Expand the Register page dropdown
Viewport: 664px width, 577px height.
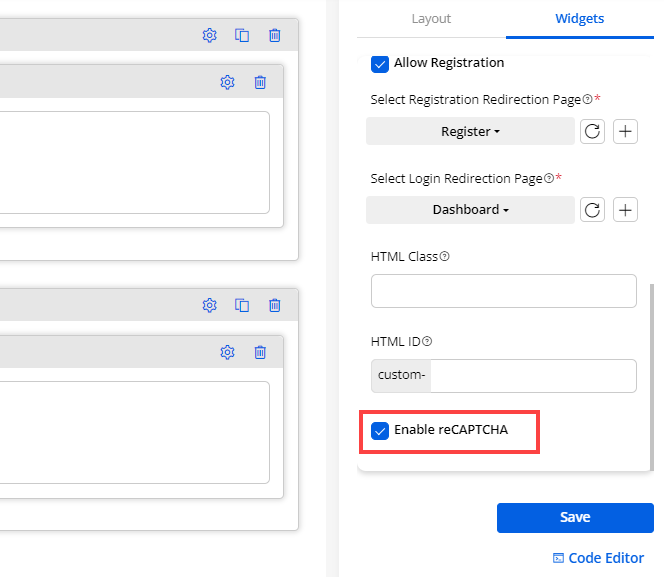click(470, 131)
